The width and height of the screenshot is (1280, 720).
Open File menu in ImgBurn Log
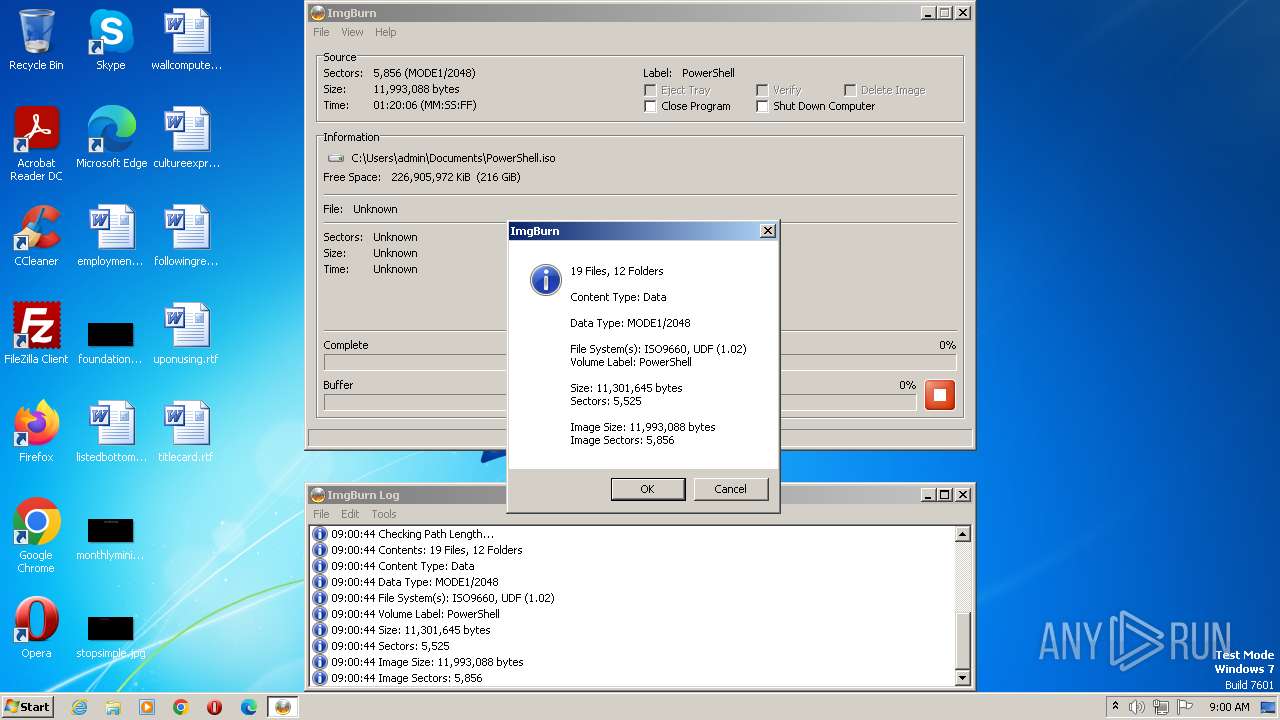[321, 514]
